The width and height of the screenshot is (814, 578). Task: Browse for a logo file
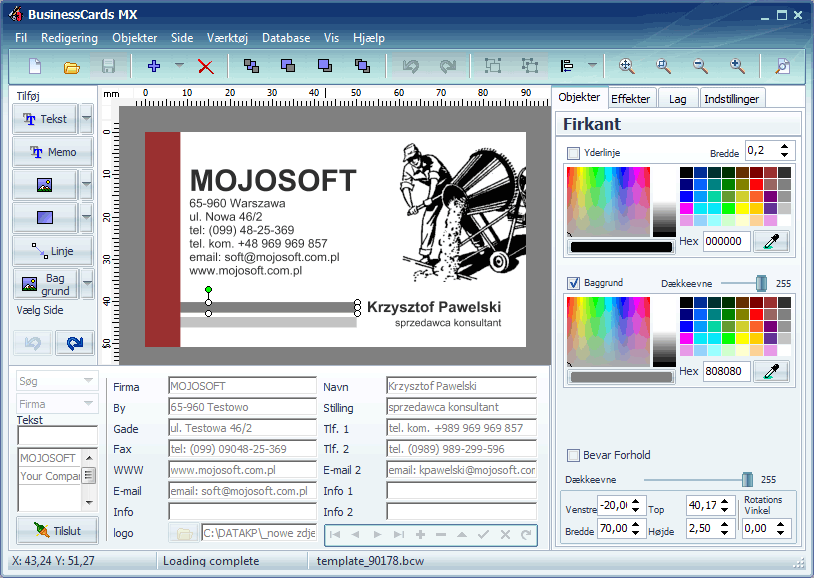pos(184,533)
